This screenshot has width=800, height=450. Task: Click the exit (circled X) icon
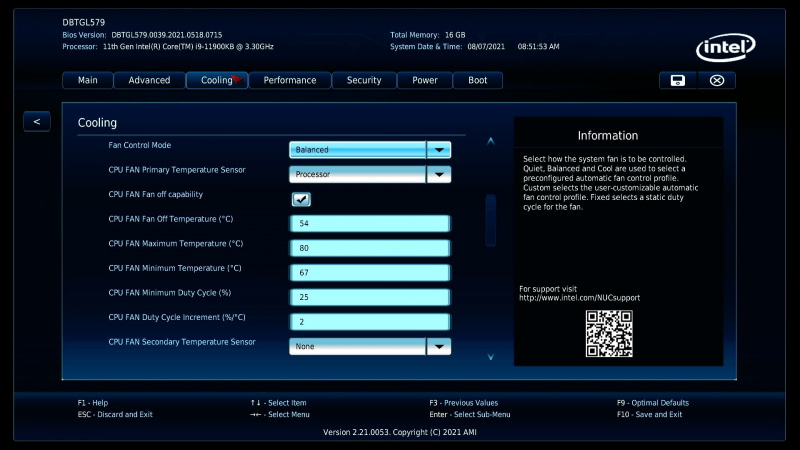(717, 80)
